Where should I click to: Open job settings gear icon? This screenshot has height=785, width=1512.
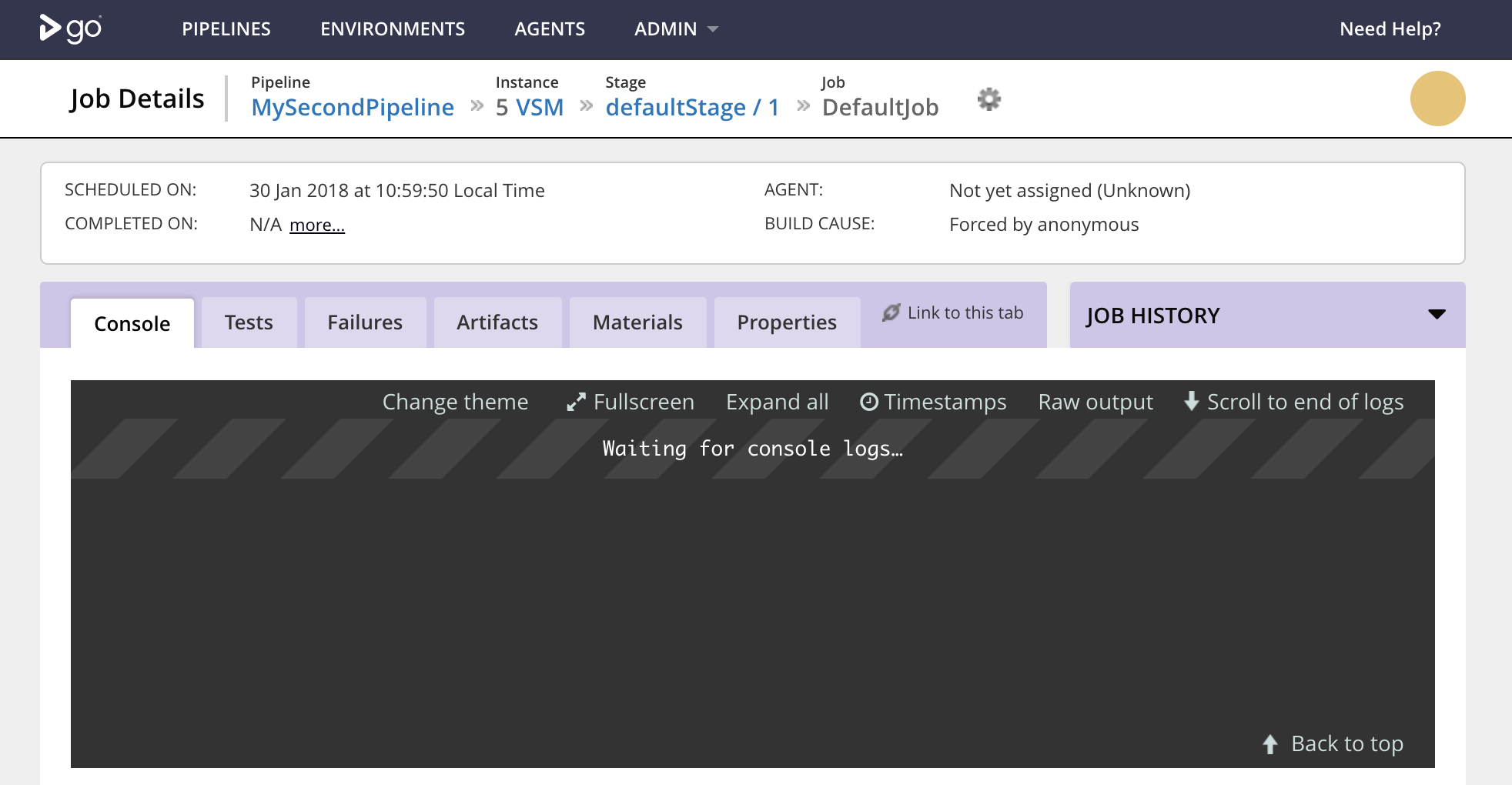988,99
